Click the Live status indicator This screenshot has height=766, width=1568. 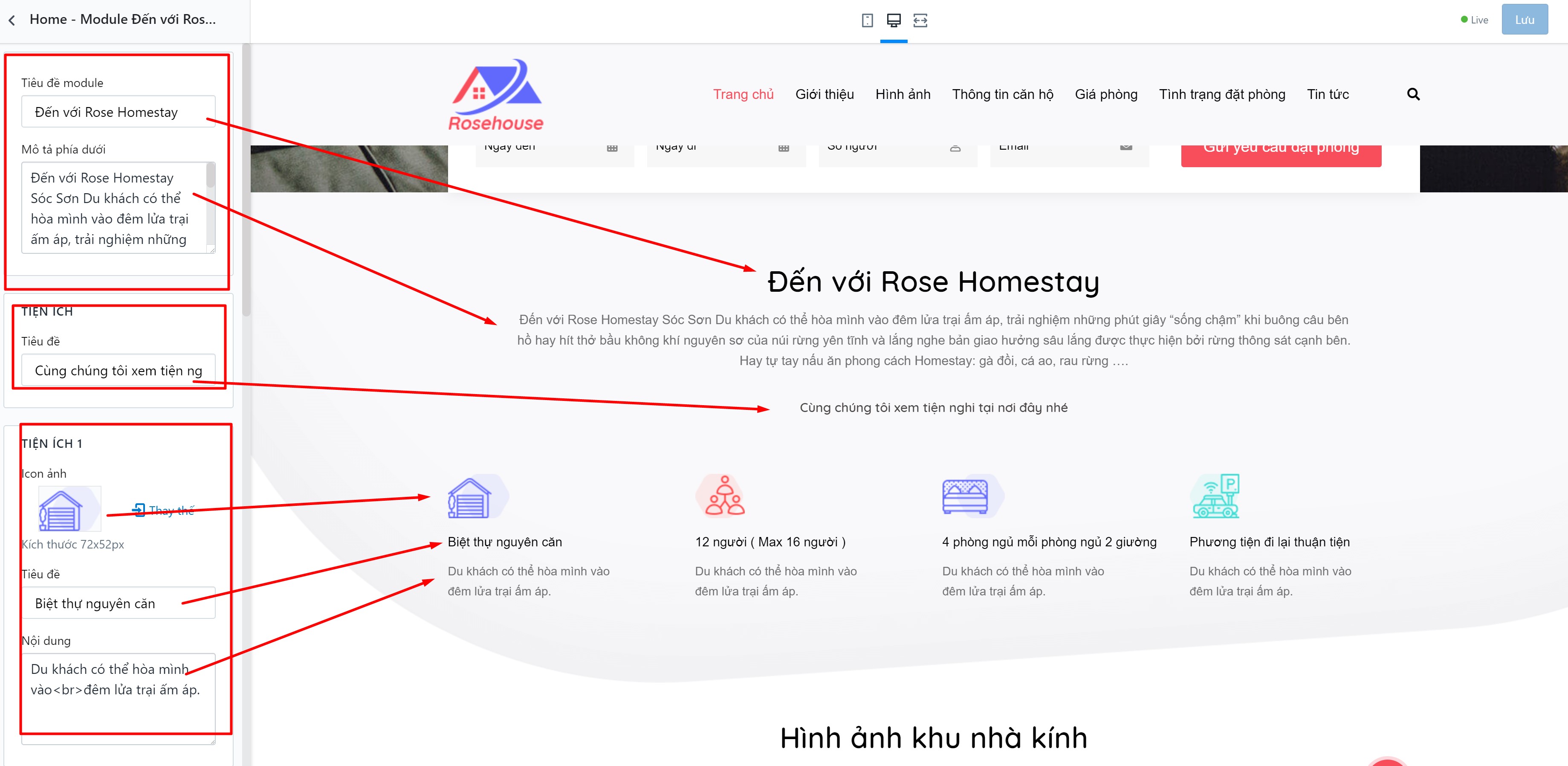tap(1474, 20)
